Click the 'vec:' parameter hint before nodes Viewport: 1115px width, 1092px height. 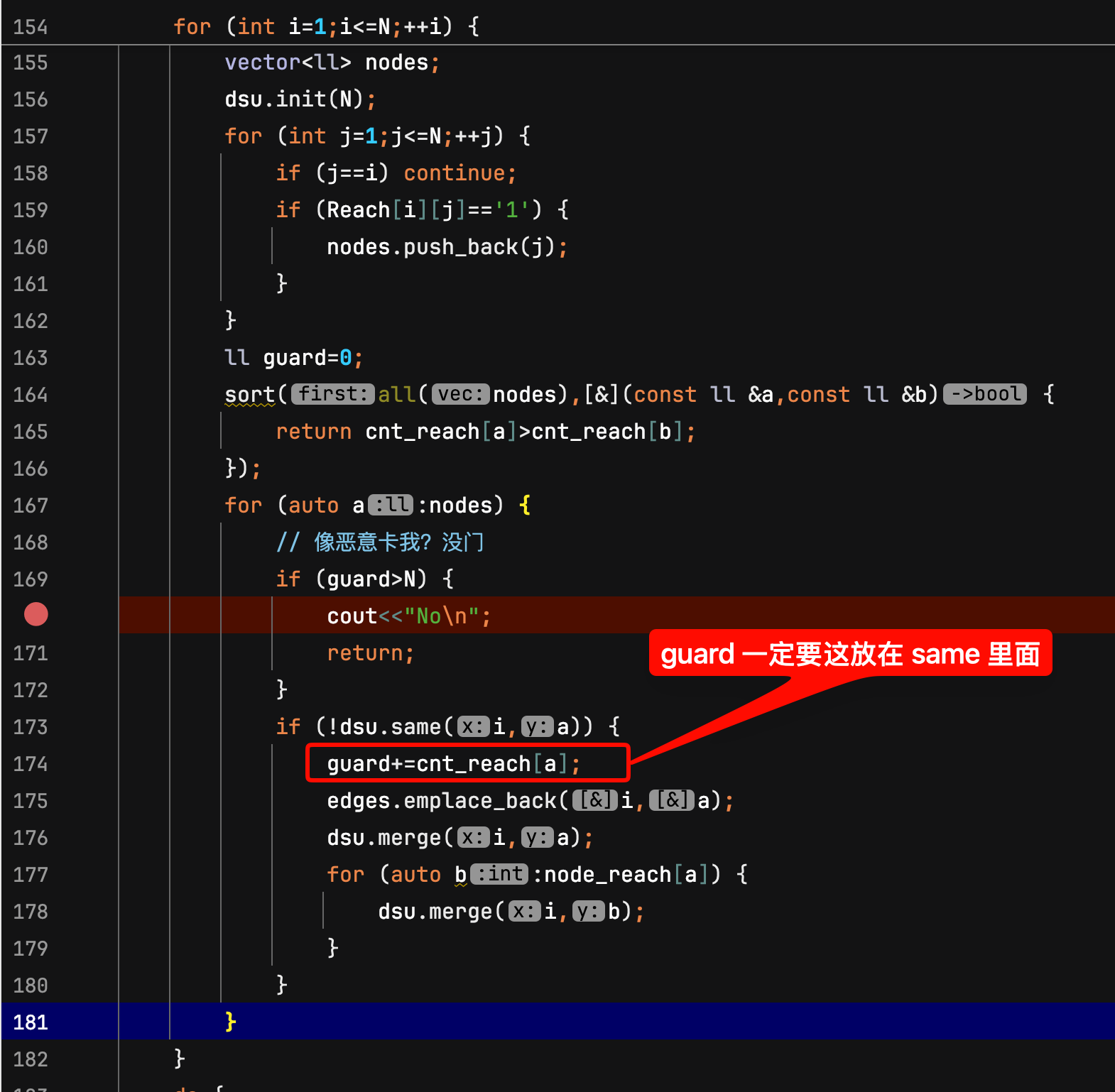tap(460, 394)
